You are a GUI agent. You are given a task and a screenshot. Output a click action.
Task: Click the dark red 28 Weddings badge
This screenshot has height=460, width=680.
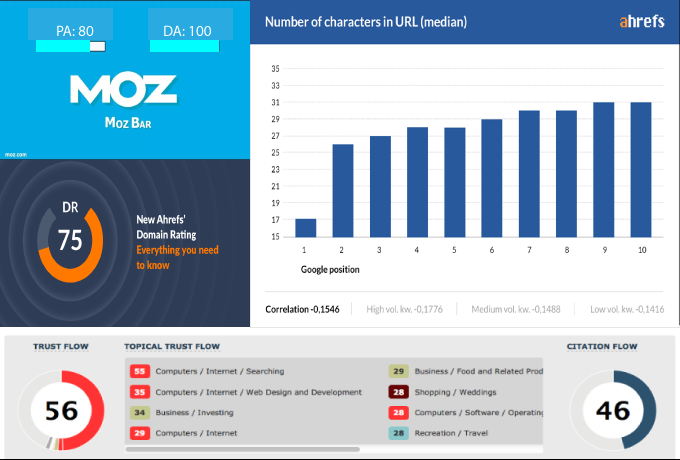pos(399,392)
